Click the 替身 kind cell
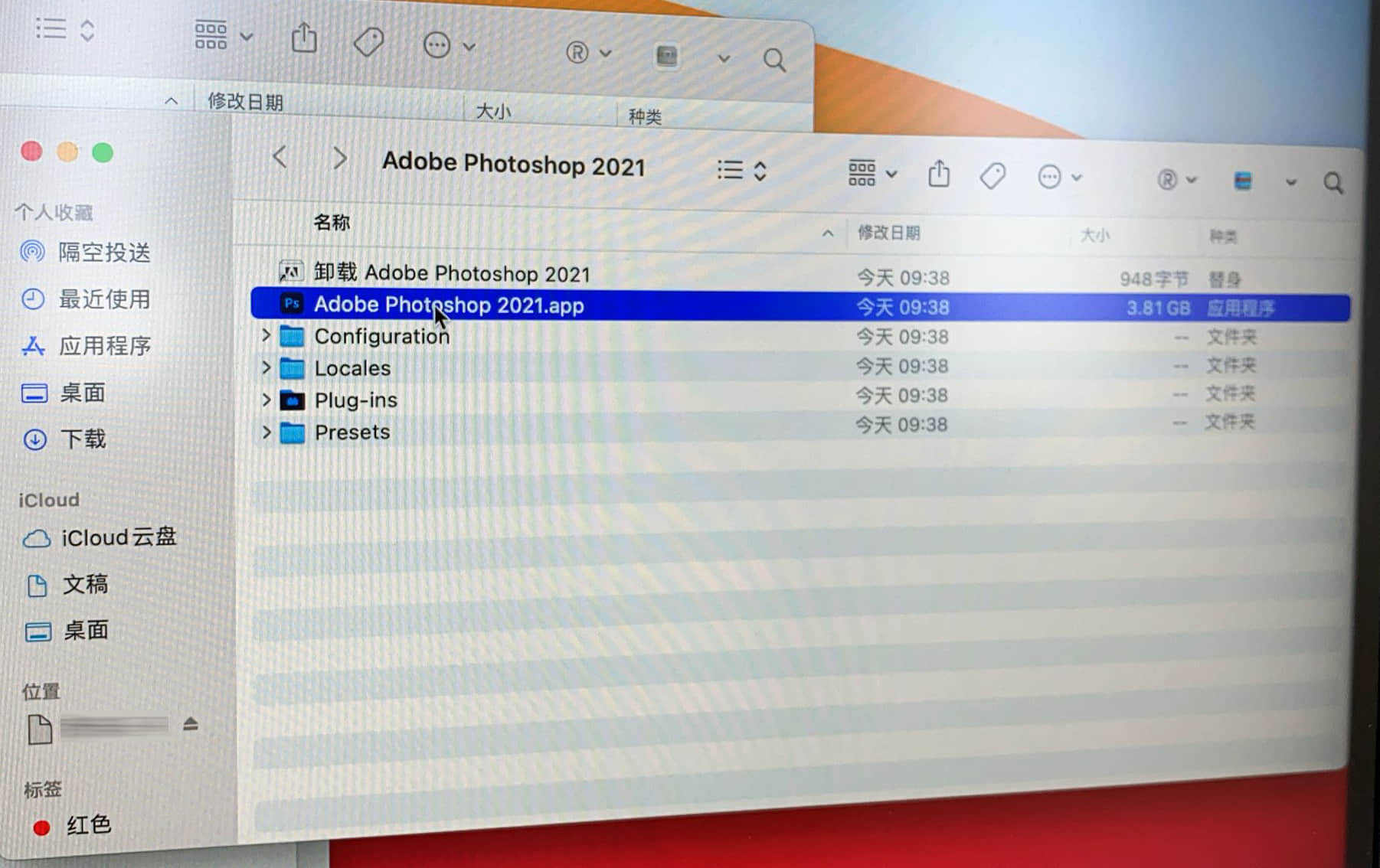1380x868 pixels. coord(1224,279)
